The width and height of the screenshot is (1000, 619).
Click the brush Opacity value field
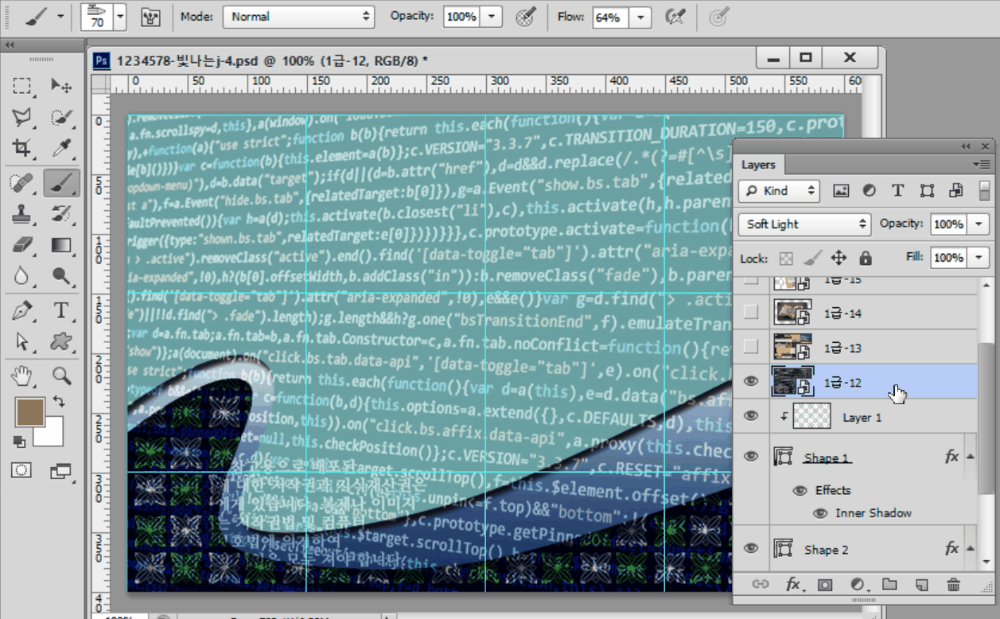461,17
